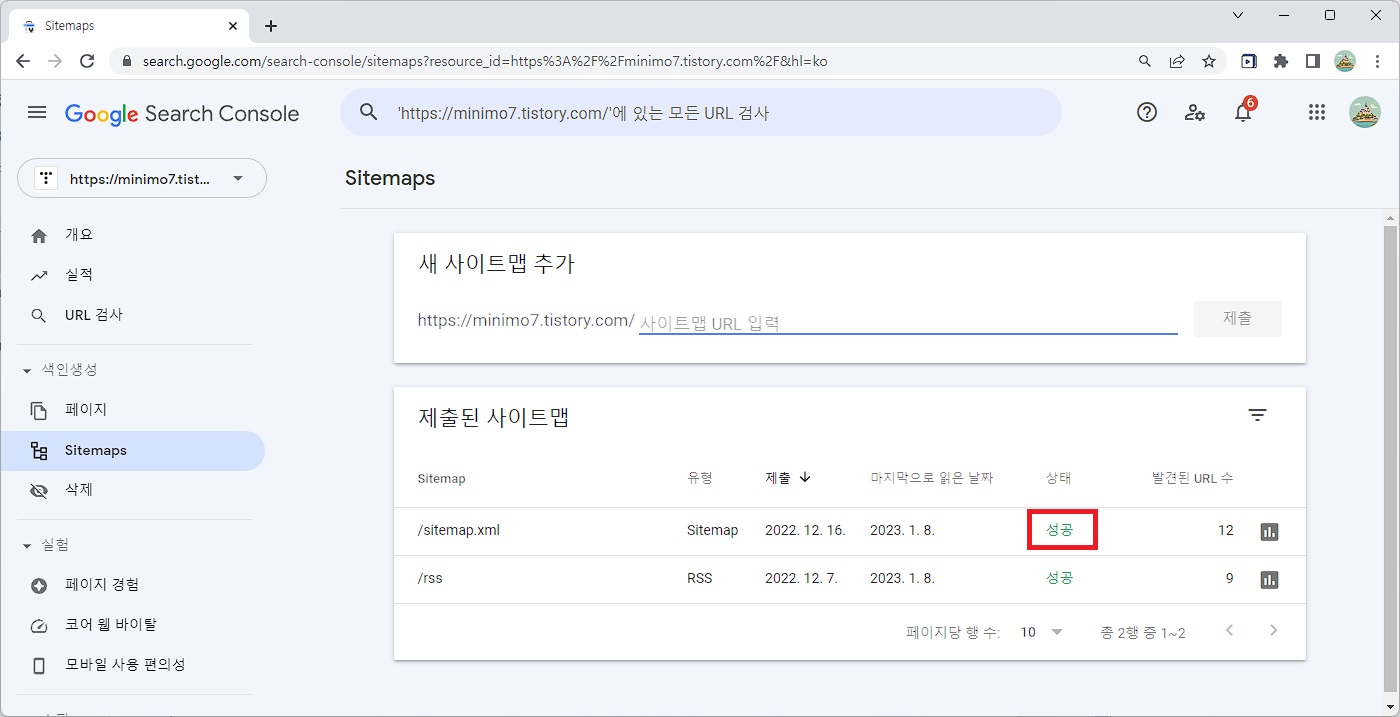Screen dimensions: 1400x717
Task: Open 개요 in the sidebar
Action: pyautogui.click(x=133, y=235)
